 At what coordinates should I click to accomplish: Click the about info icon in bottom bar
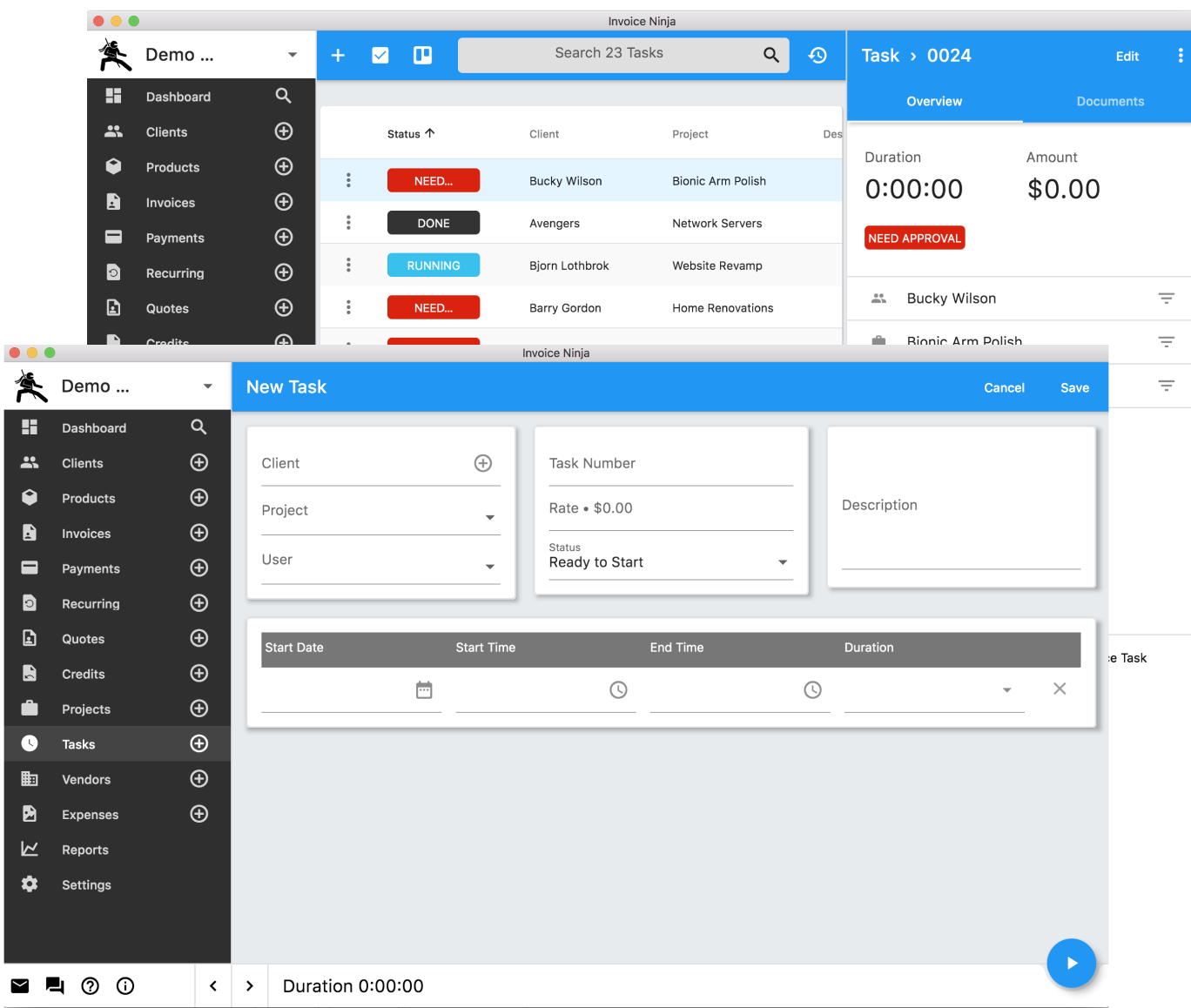coord(125,985)
